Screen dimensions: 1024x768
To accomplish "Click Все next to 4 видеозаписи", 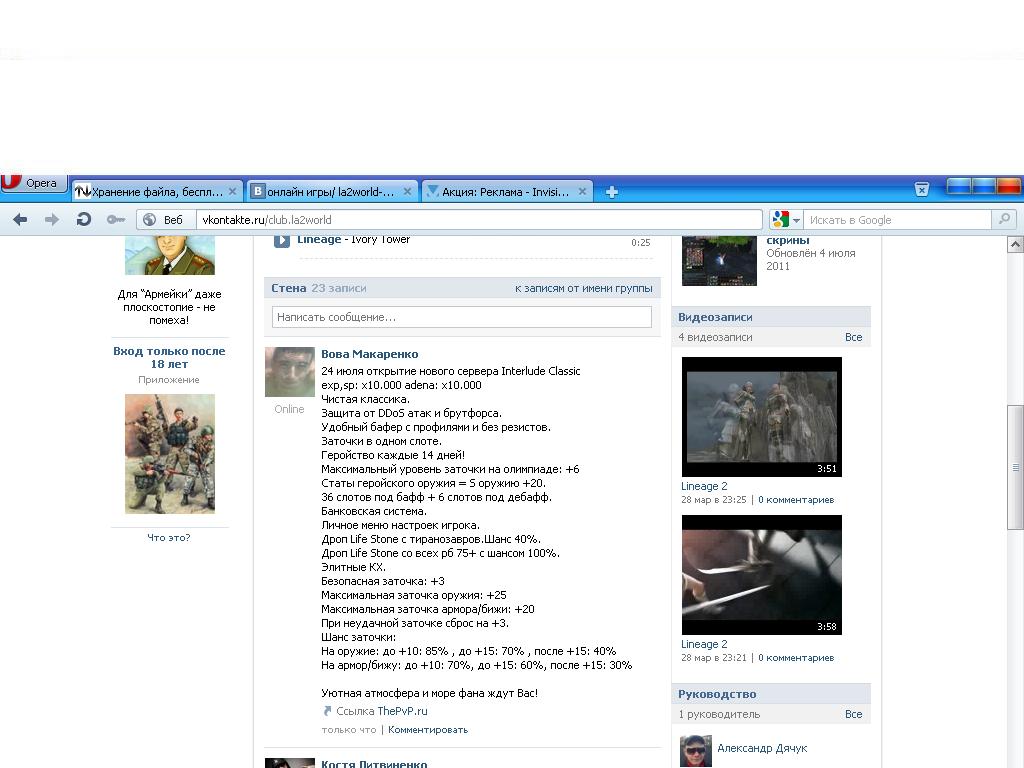I will [x=853, y=337].
